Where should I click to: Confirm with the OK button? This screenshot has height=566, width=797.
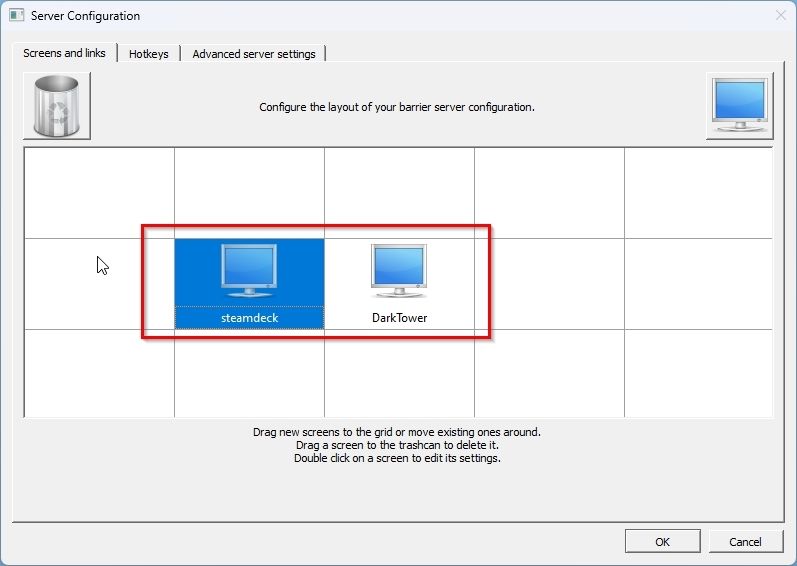click(x=662, y=542)
